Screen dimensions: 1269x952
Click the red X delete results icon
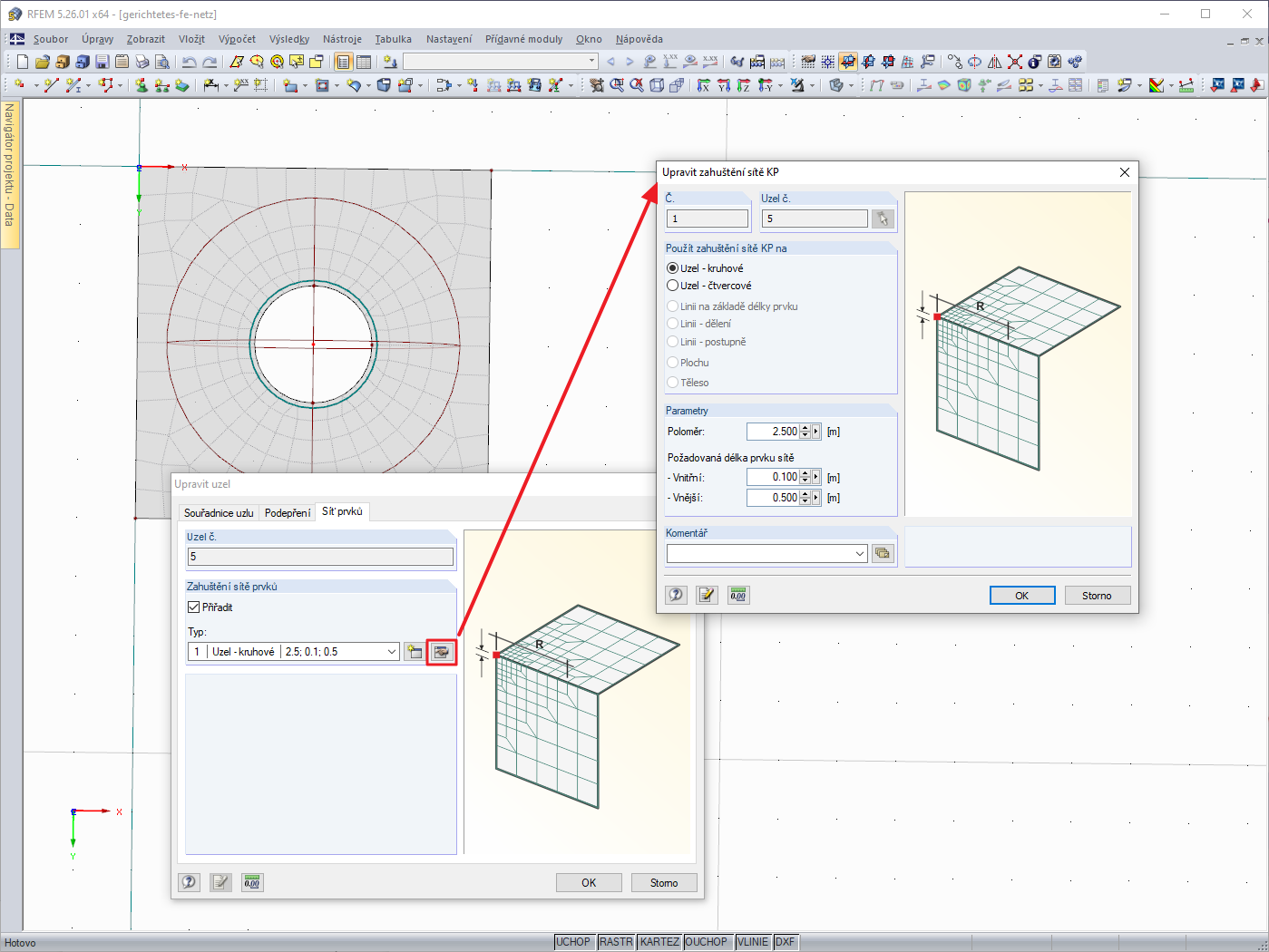pyautogui.click(x=1015, y=62)
